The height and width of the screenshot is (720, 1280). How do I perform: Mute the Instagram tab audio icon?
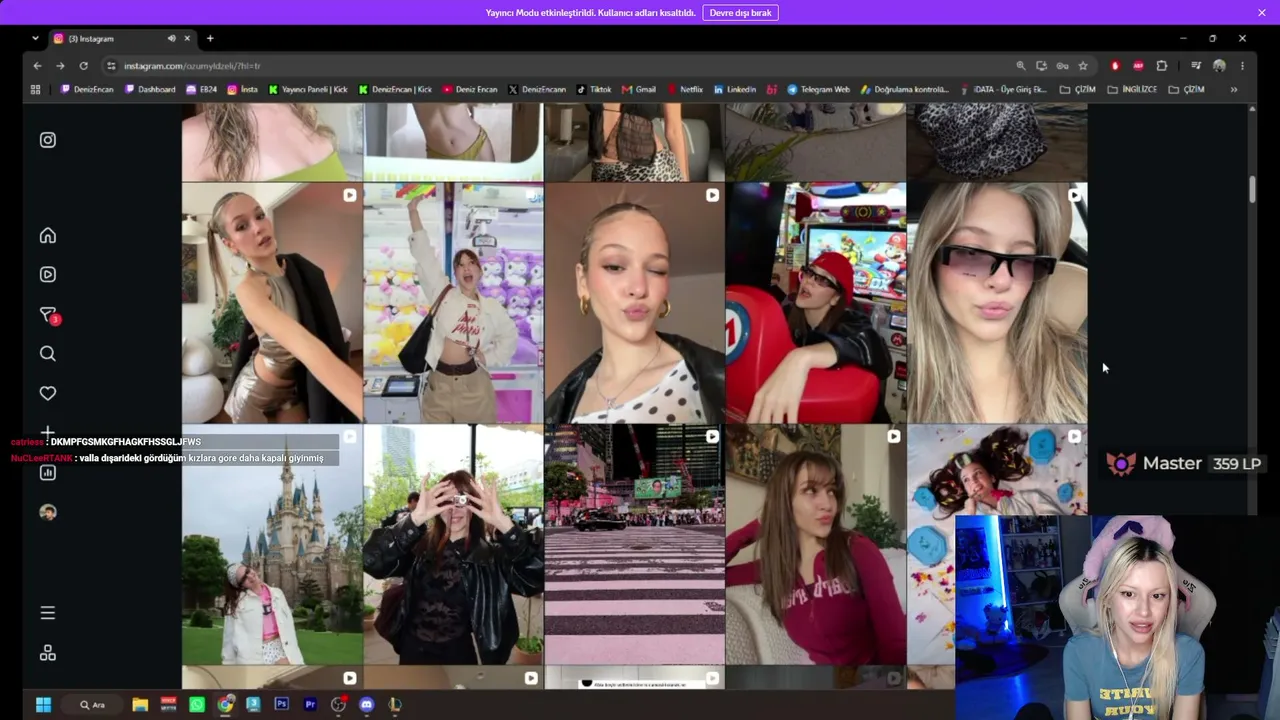(x=171, y=39)
